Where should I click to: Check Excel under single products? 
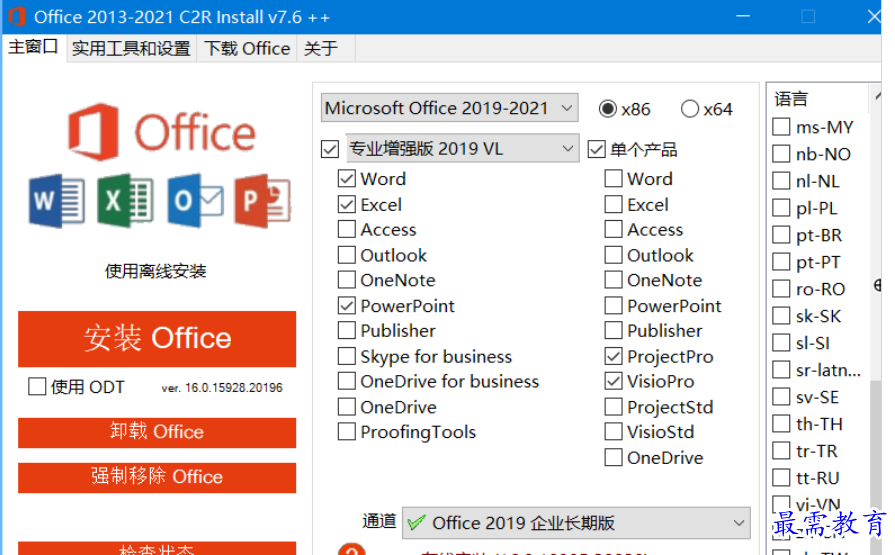pos(613,204)
